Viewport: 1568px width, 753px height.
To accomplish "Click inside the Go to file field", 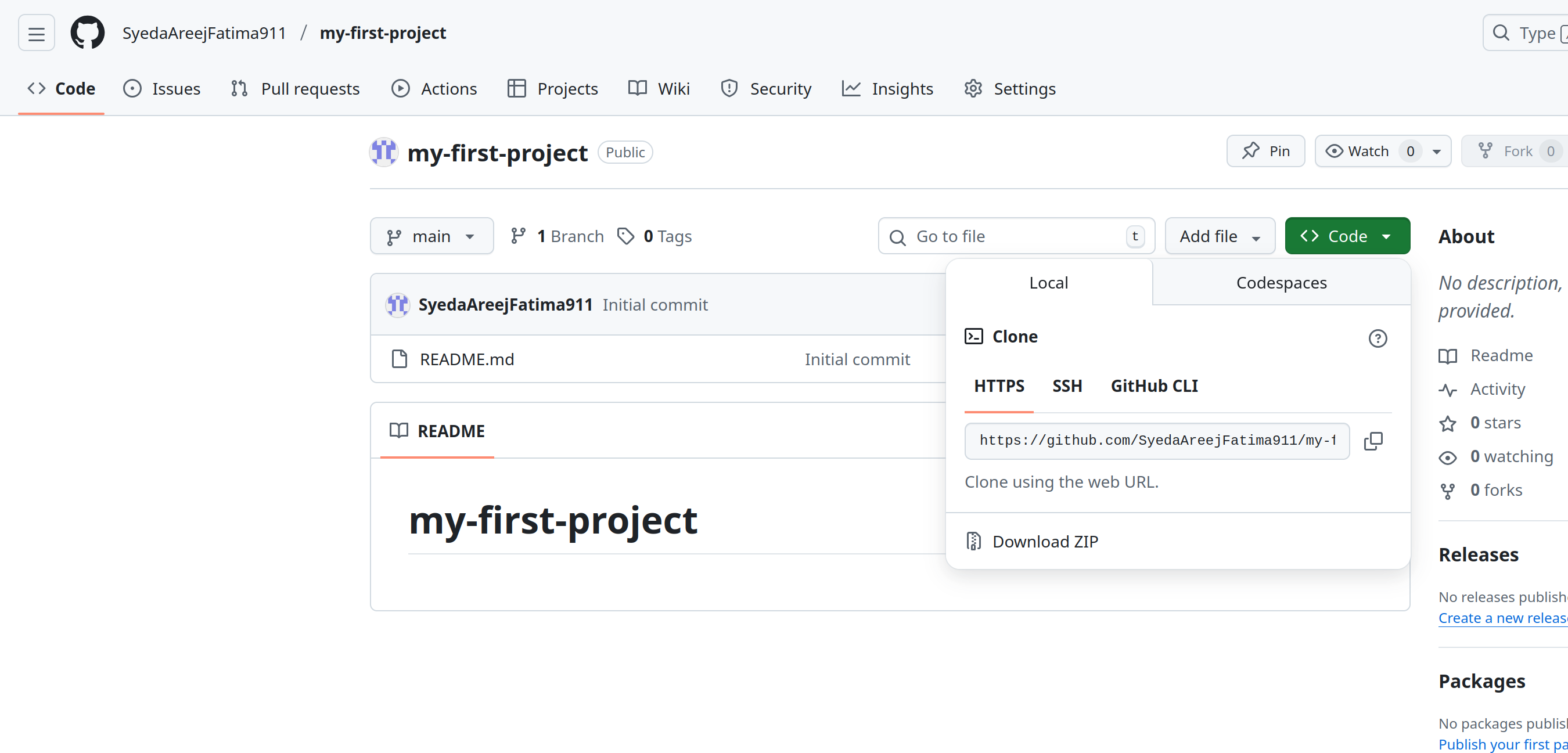I will click(1016, 236).
